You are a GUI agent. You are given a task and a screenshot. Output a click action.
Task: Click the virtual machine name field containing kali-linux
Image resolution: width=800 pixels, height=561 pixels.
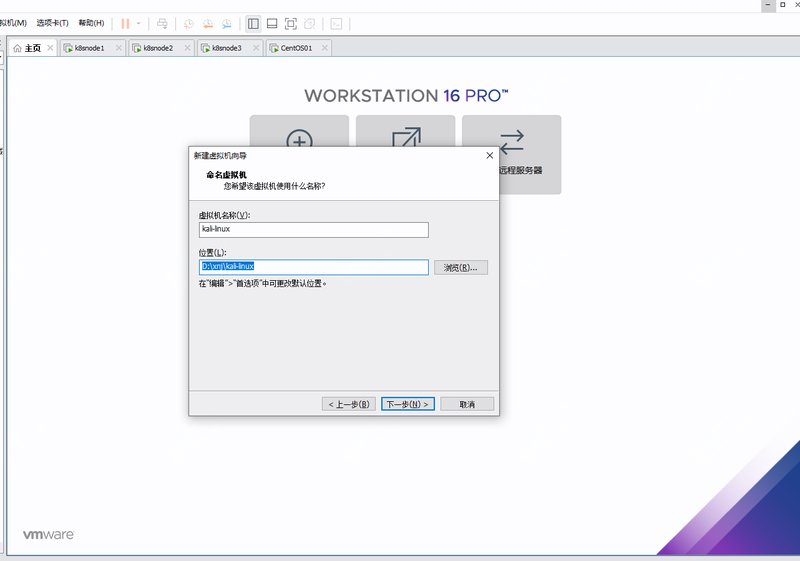(x=313, y=229)
